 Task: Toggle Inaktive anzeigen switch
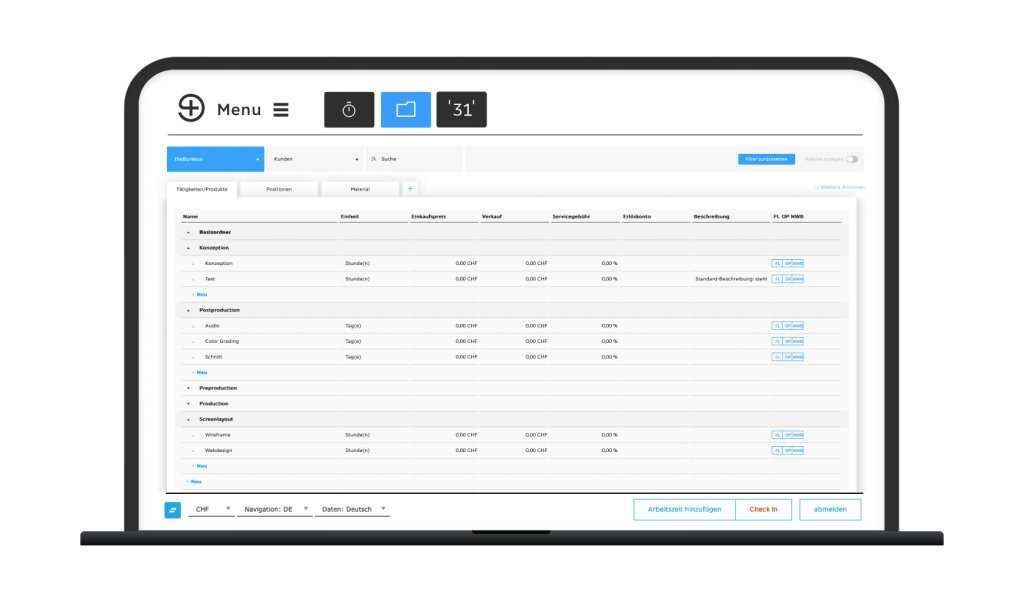(852, 159)
